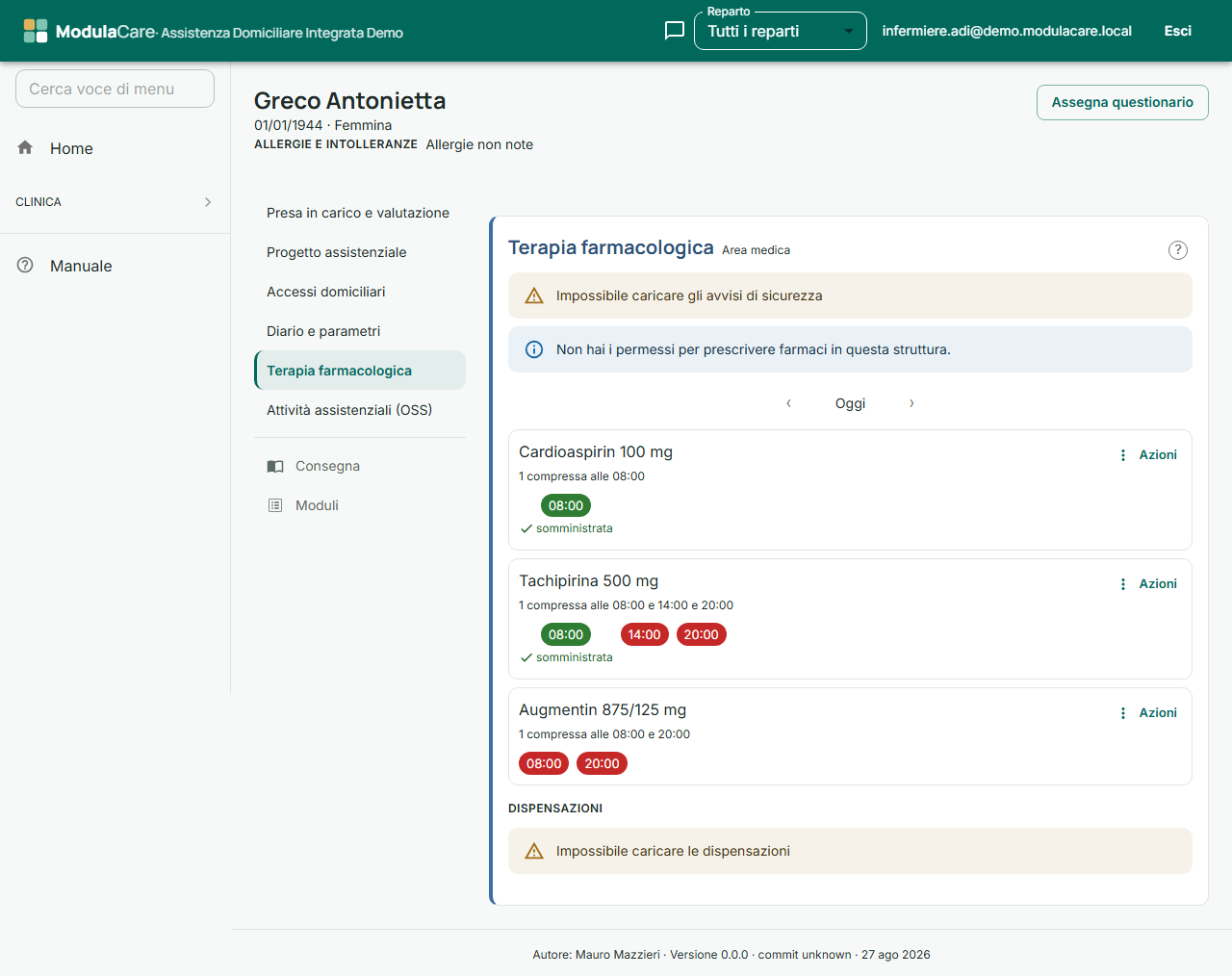The image size is (1232, 976).
Task: Click the ModulaCare logo icon
Action: [36, 31]
